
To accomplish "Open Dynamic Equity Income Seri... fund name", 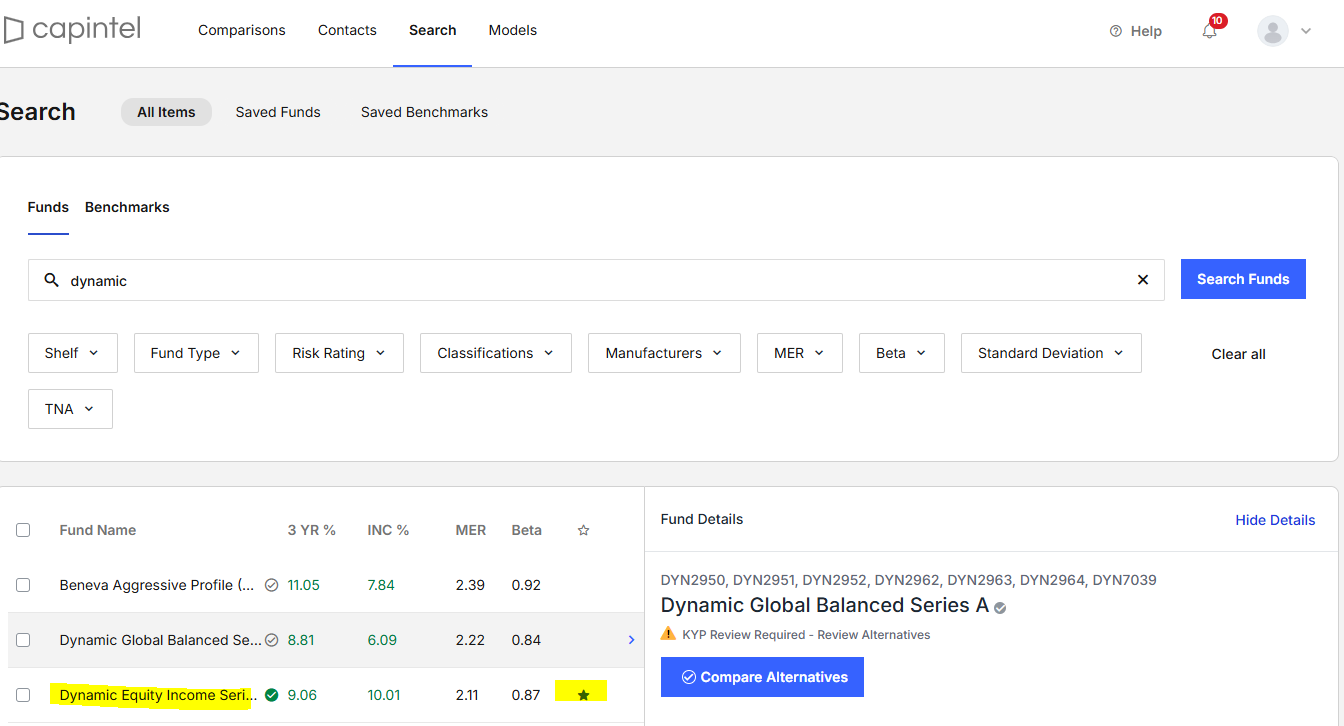I will (x=156, y=695).
